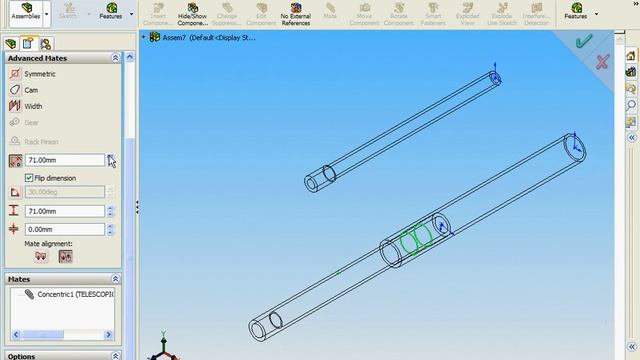Open the Design Library task pane icon
This screenshot has height=360, width=640.
(x=631, y=72)
